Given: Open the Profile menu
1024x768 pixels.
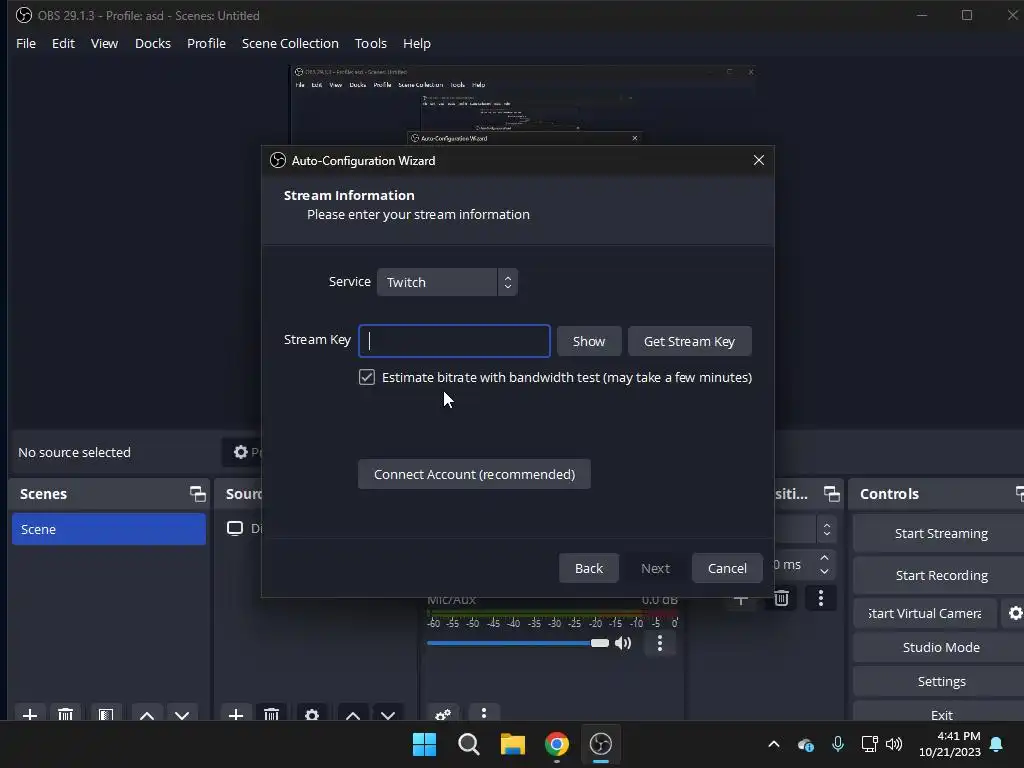Looking at the screenshot, I should [x=206, y=43].
